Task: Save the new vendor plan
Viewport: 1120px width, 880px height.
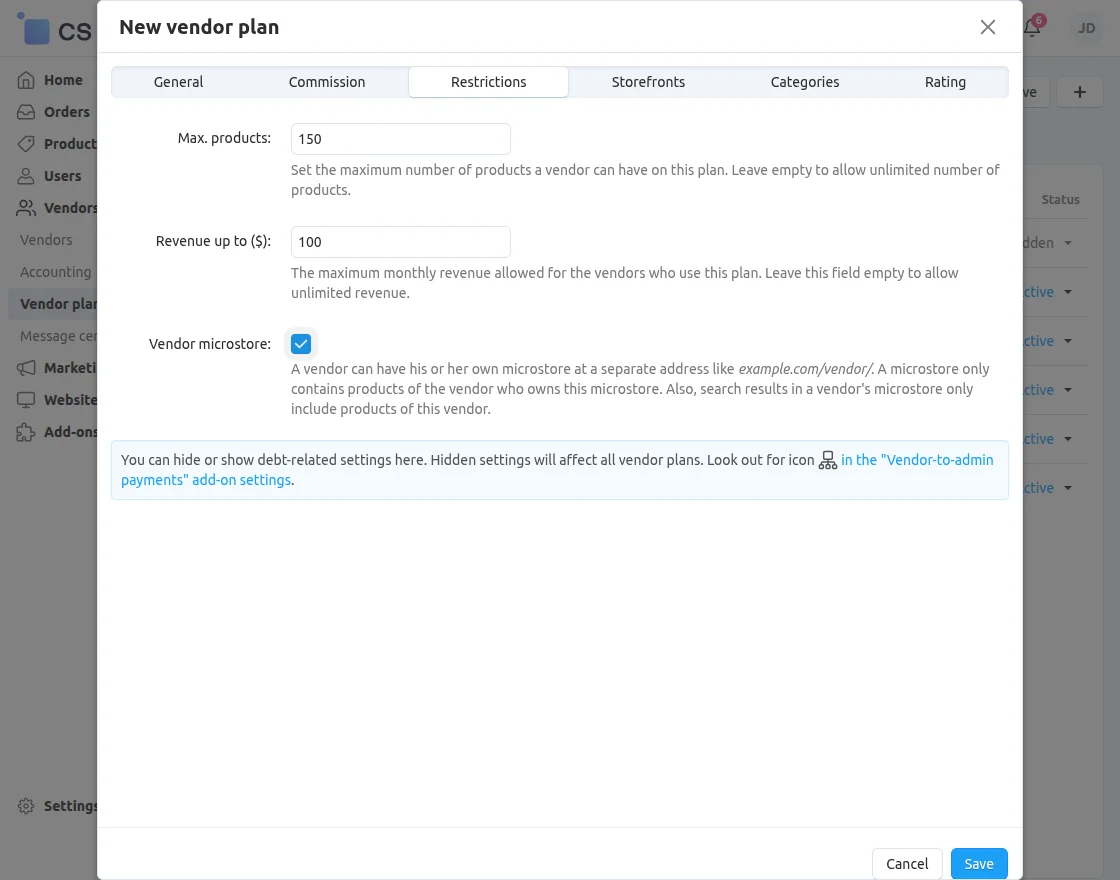Action: click(979, 863)
